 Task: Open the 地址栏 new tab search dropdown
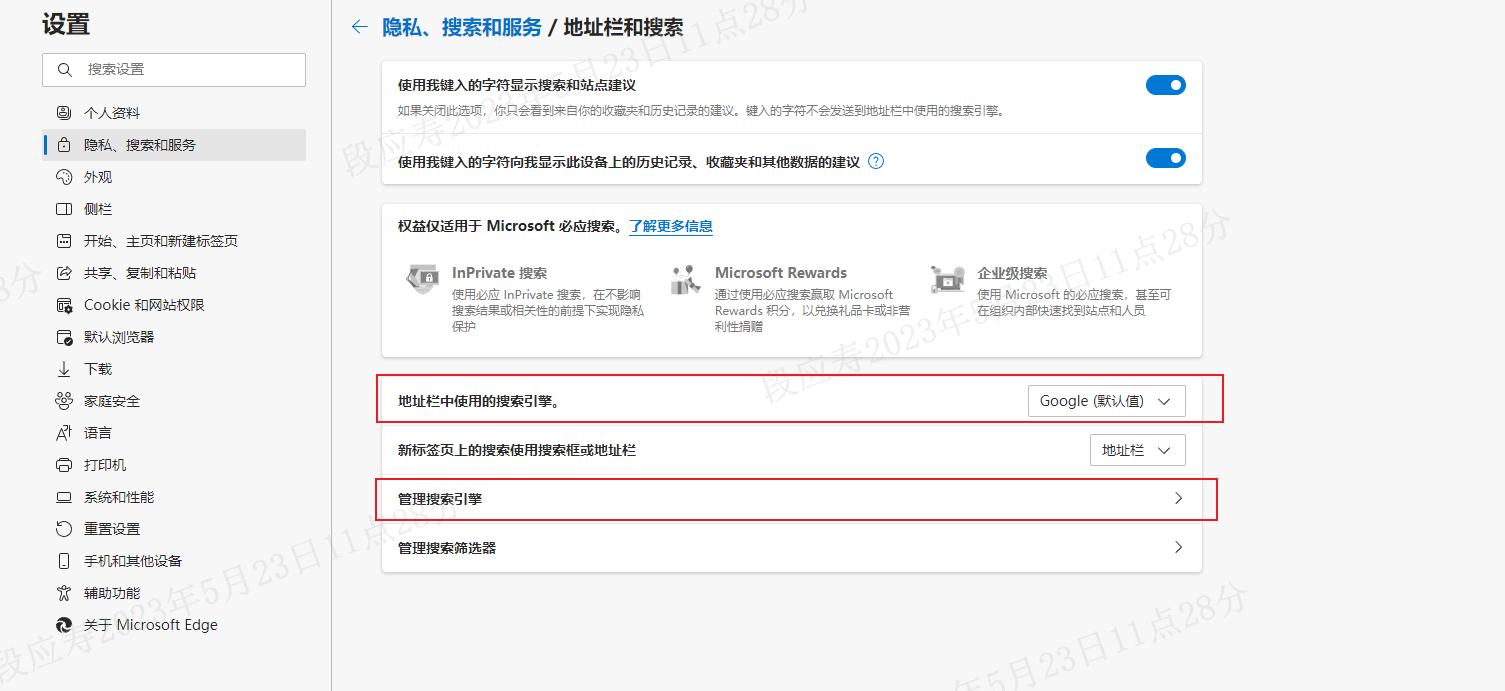[1138, 450]
